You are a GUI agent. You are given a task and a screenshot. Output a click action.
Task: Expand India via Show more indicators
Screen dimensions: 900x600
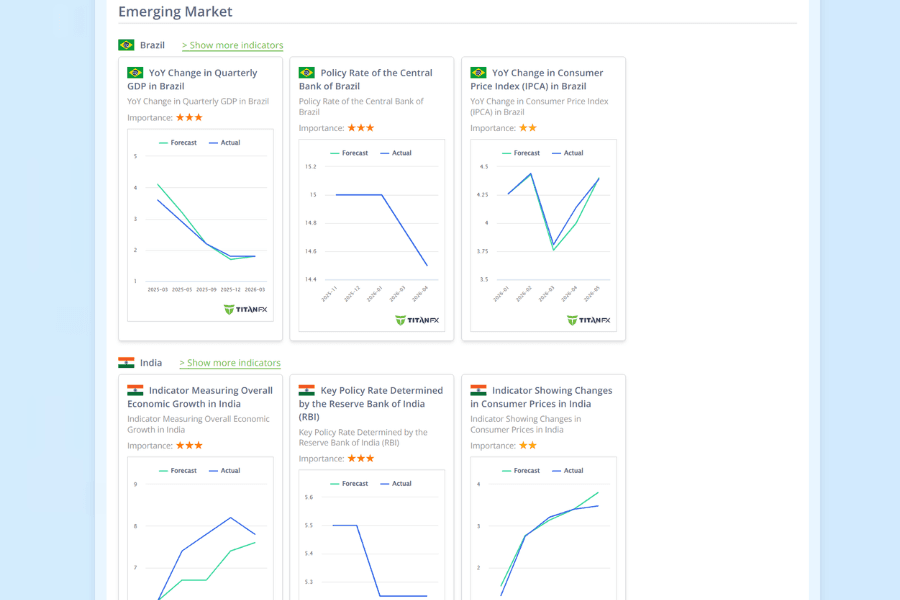coord(230,363)
